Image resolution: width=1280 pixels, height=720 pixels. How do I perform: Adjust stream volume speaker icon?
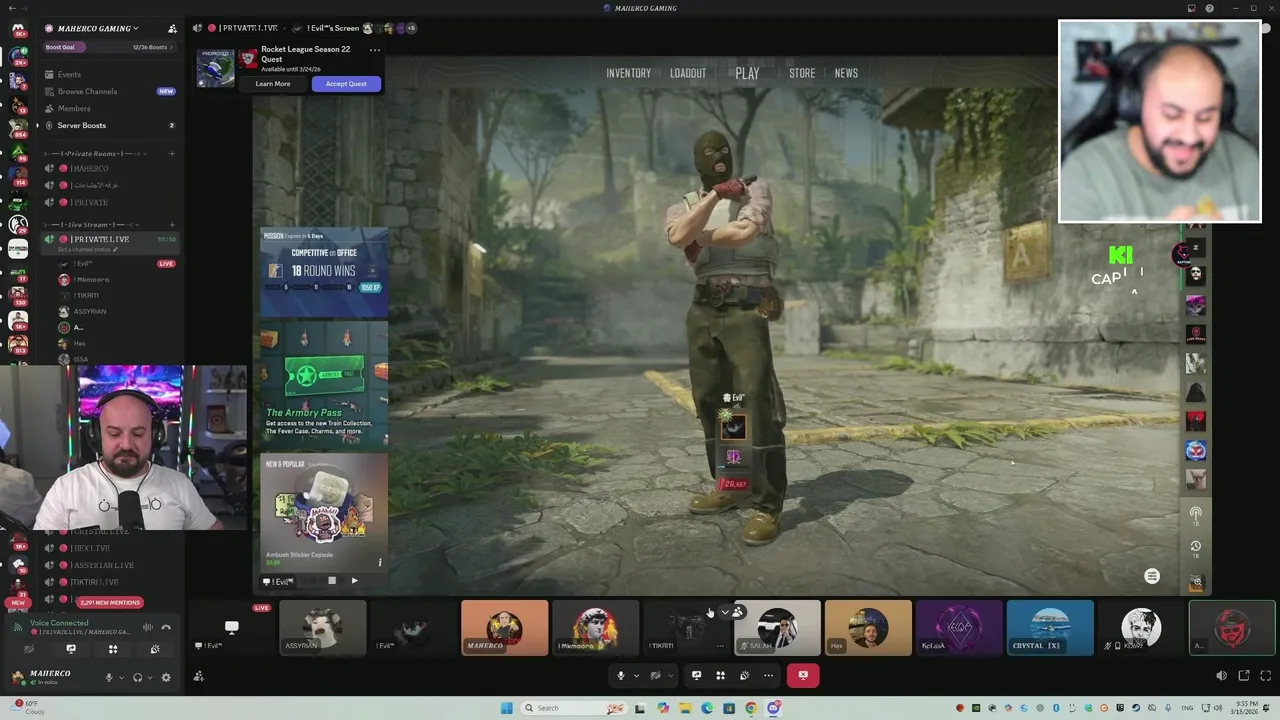click(x=1221, y=676)
